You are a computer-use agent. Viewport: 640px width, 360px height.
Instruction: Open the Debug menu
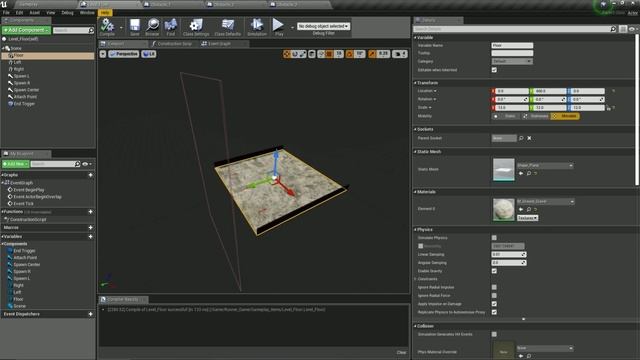(67, 13)
